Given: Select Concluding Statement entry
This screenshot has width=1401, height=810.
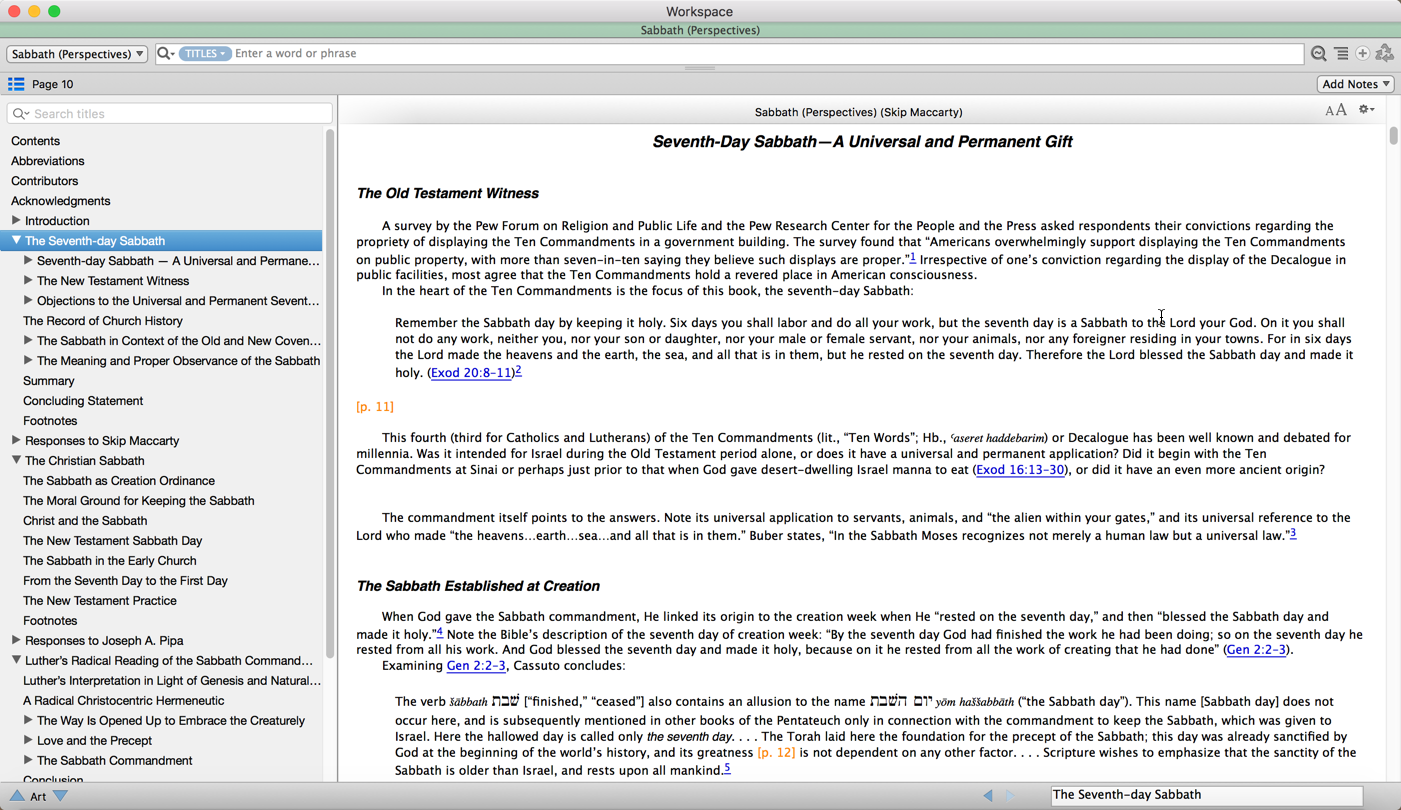Looking at the screenshot, I should click(x=83, y=401).
